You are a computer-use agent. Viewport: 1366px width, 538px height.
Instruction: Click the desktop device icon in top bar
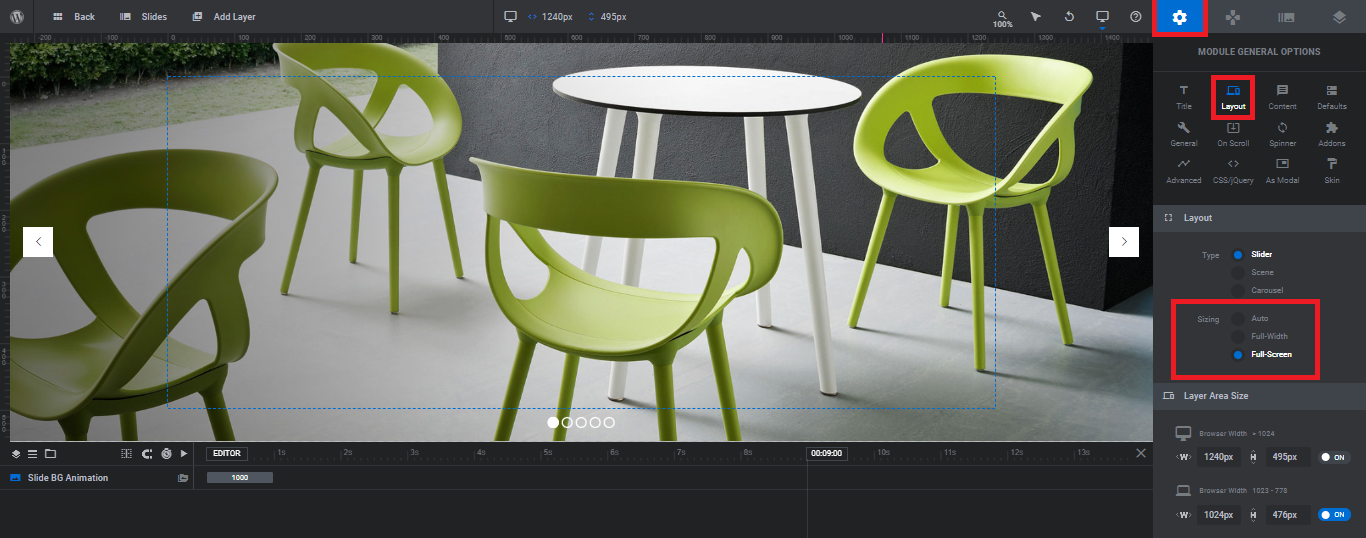click(511, 17)
